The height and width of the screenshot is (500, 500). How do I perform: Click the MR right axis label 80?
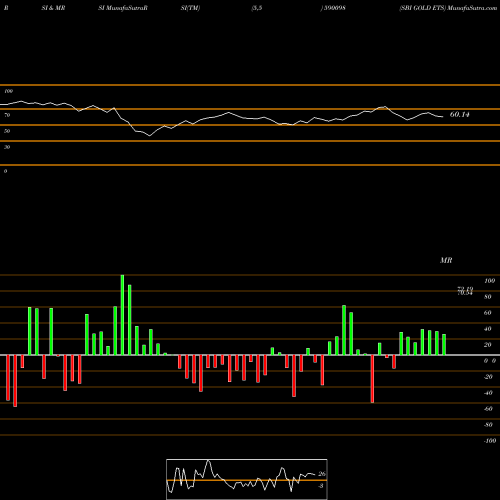488,297
